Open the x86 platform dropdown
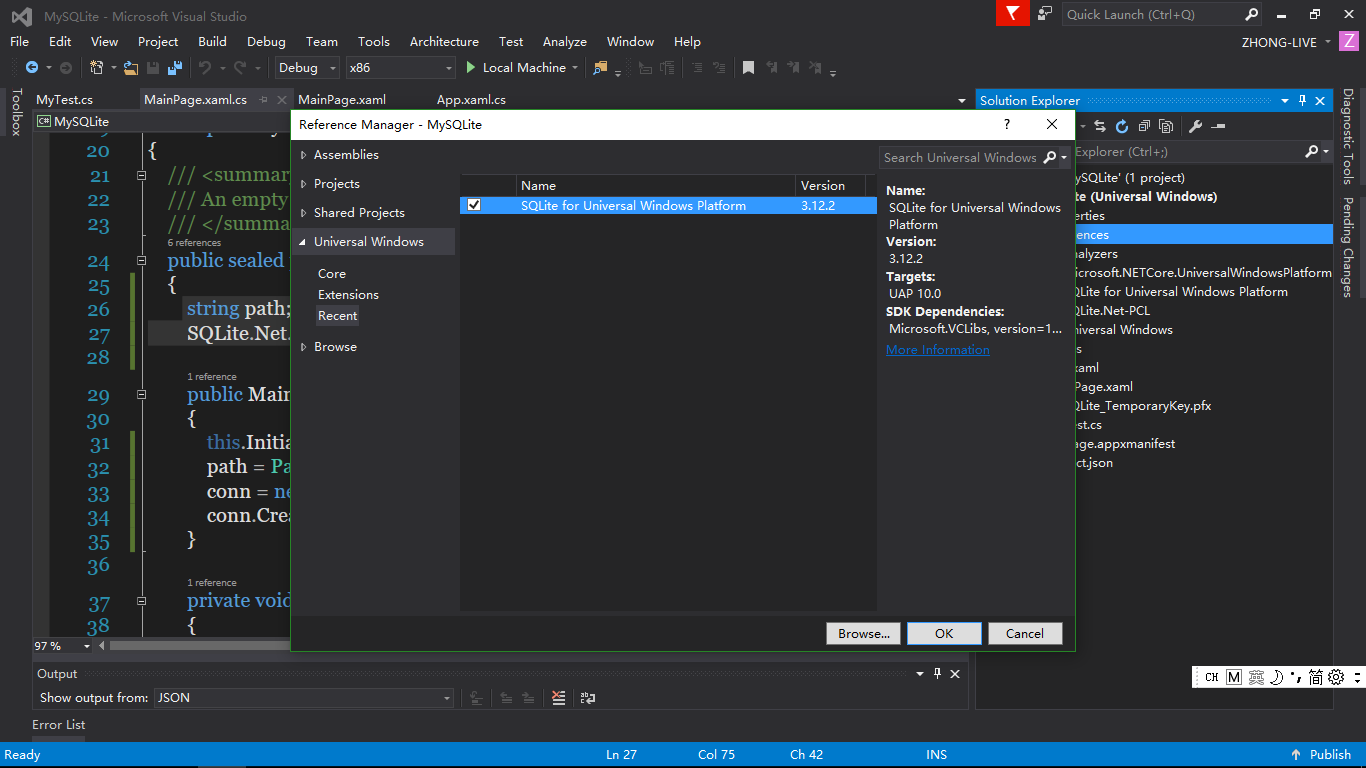The width and height of the screenshot is (1366, 768). click(x=400, y=68)
